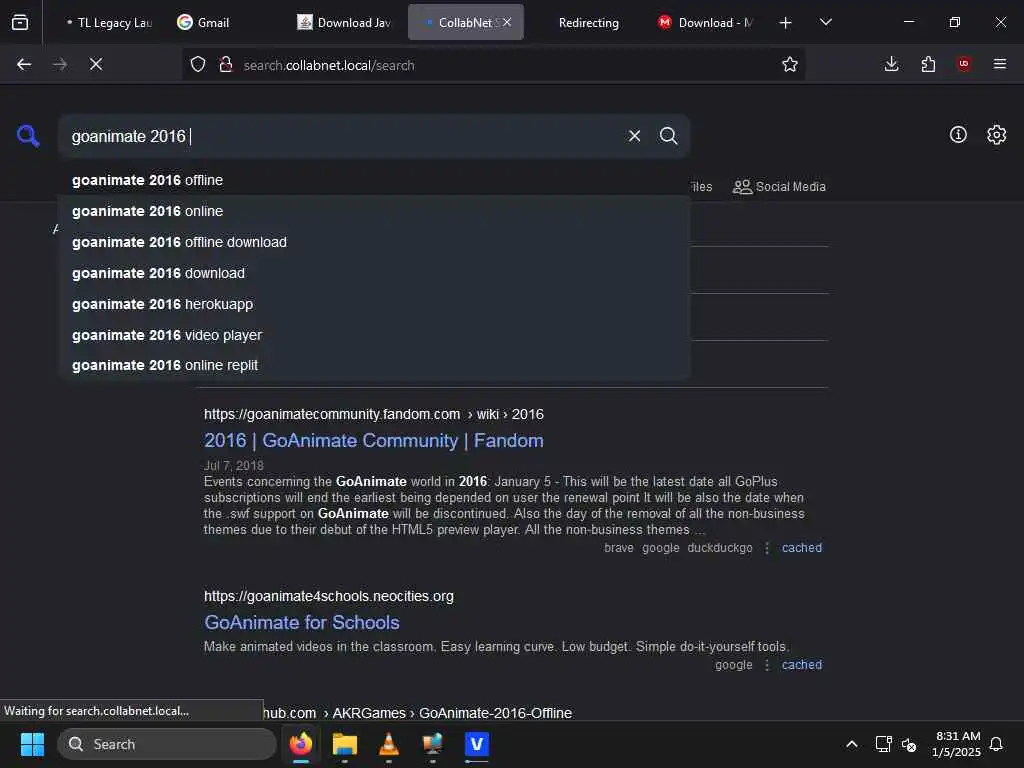
Task: Open VLC media player from the taskbar
Action: pos(389,744)
